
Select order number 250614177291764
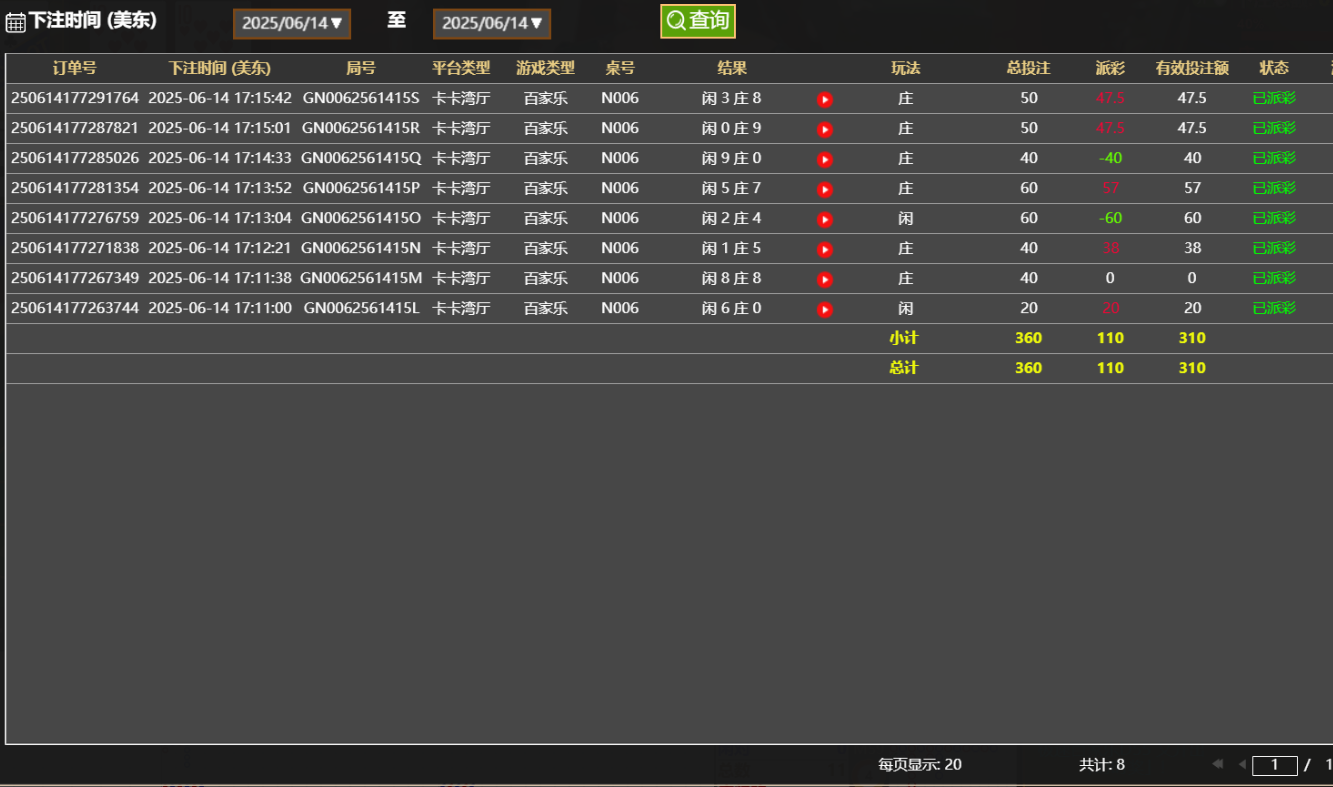click(x=75, y=98)
